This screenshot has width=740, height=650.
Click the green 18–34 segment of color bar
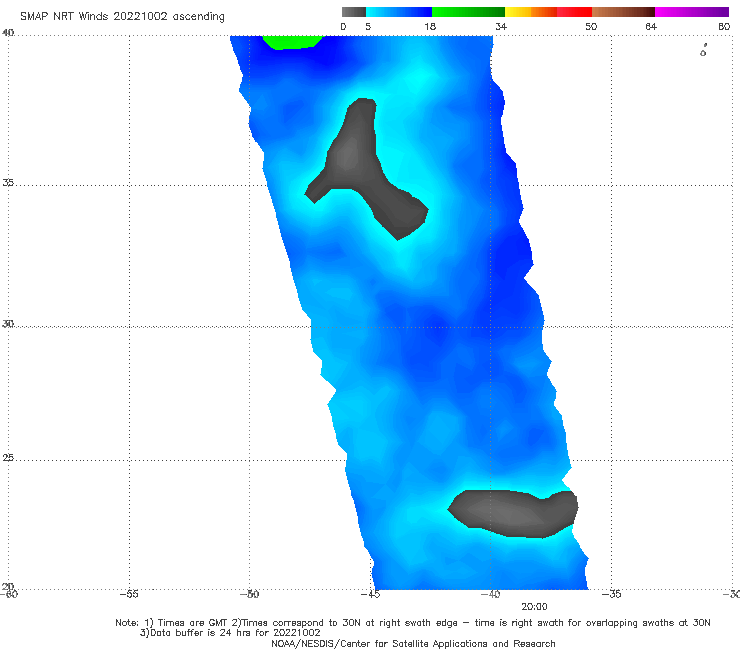pyautogui.click(x=468, y=12)
